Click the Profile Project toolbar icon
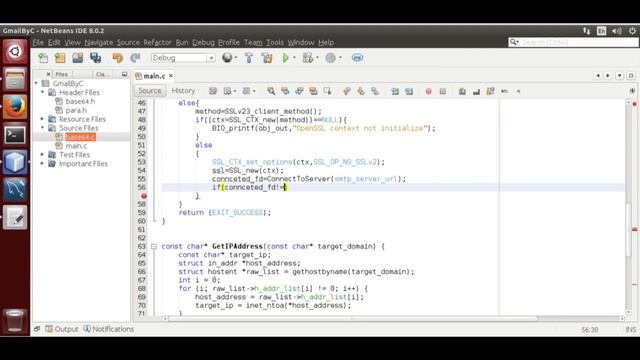This screenshot has width=640, height=360. point(330,58)
